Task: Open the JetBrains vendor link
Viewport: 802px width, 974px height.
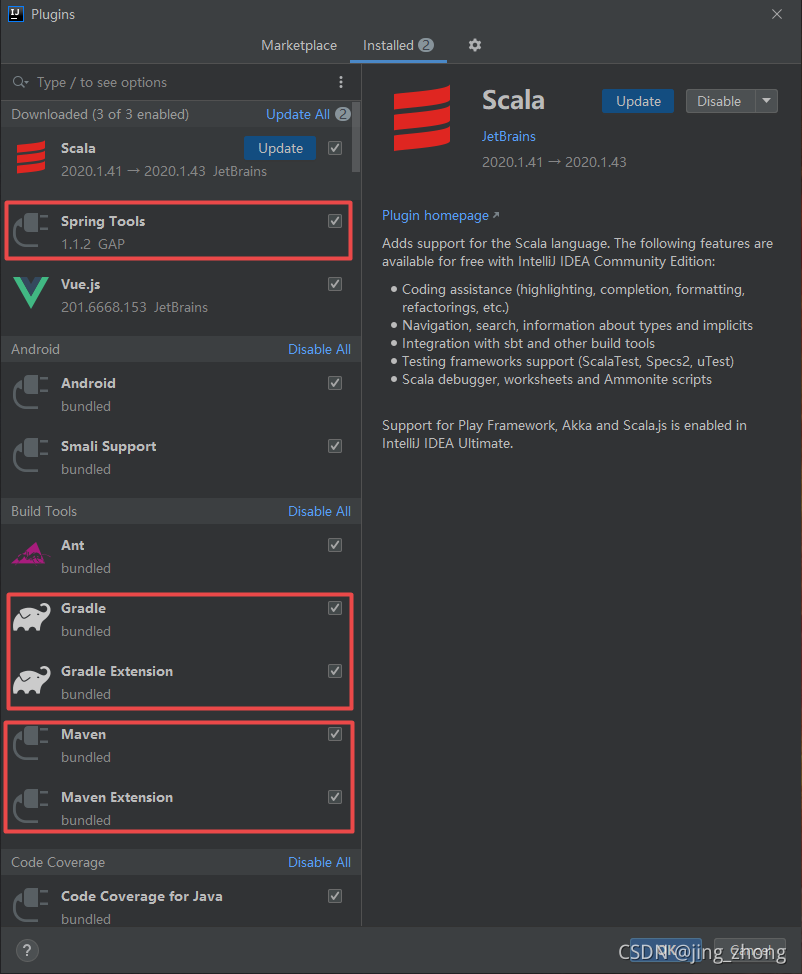Action: tap(509, 136)
